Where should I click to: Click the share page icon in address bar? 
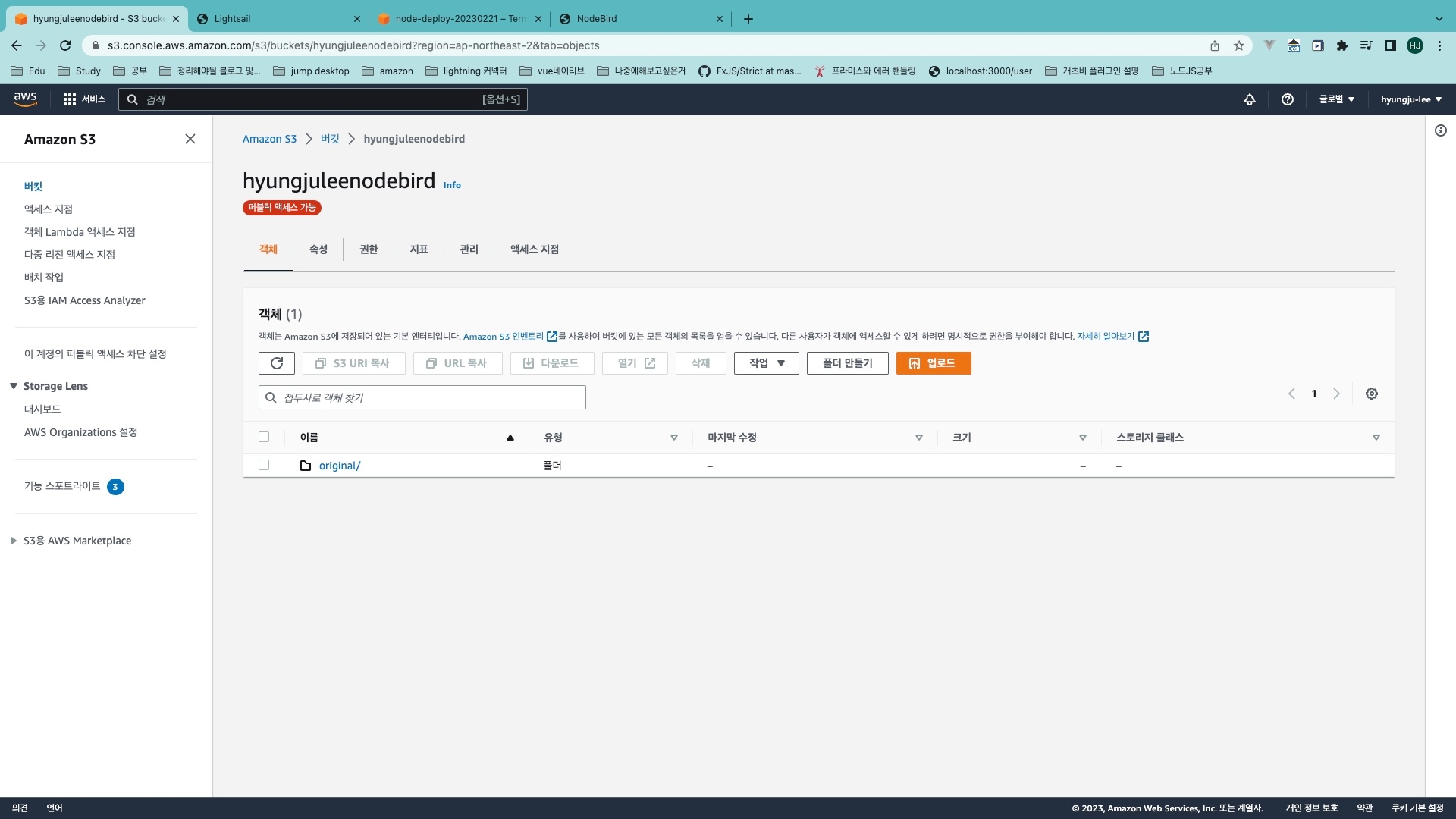1215,45
